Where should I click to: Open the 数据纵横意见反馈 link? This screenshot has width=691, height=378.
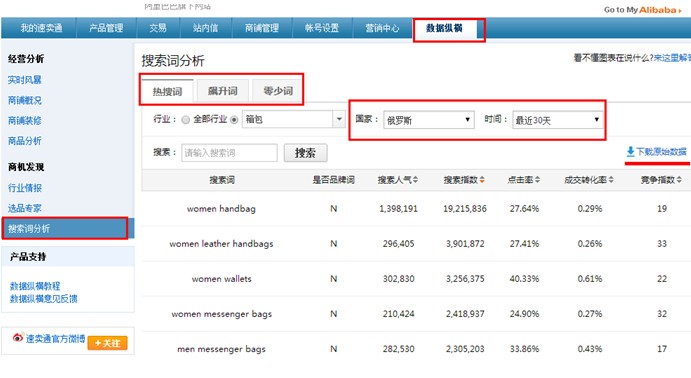pyautogui.click(x=43, y=299)
